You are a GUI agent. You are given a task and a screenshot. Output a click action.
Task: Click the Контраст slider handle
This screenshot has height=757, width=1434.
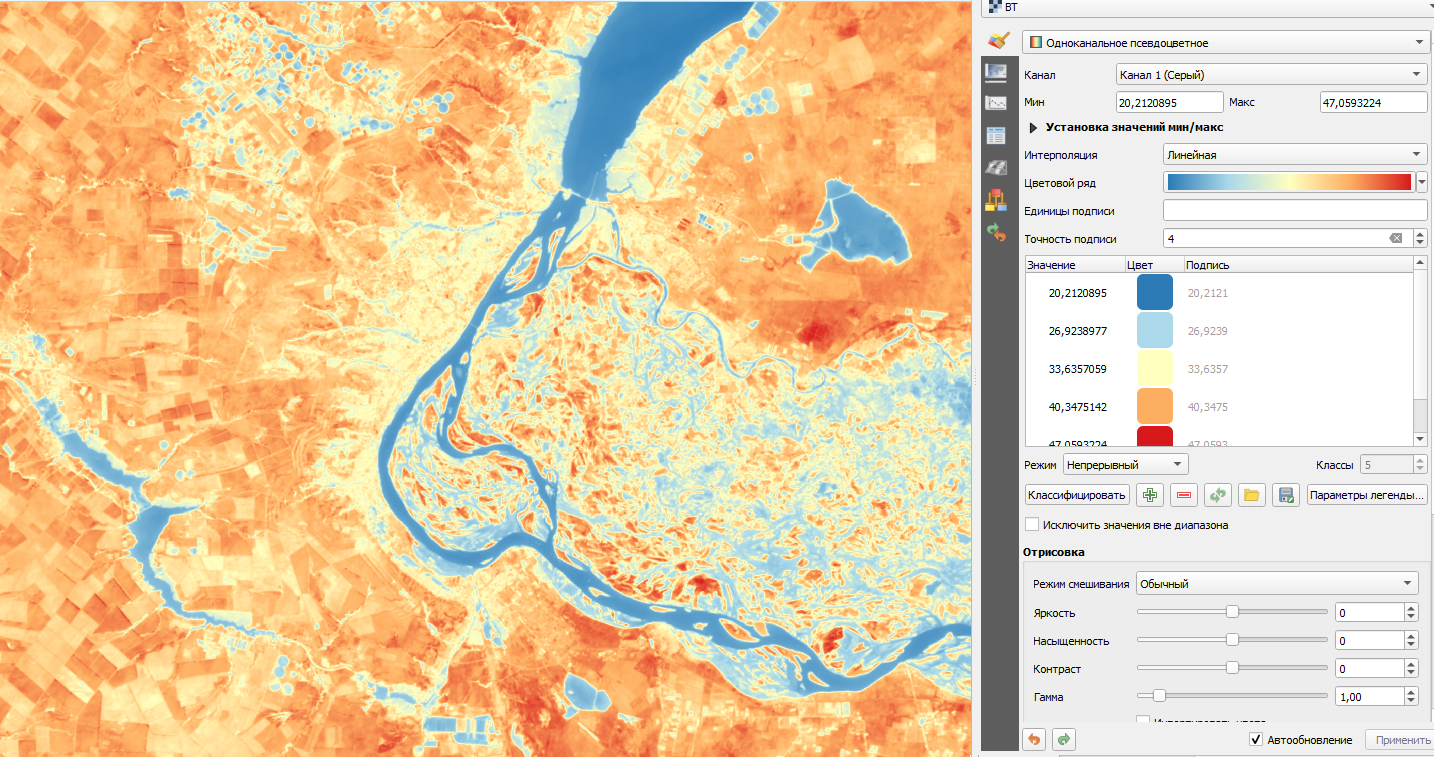pyautogui.click(x=1232, y=668)
